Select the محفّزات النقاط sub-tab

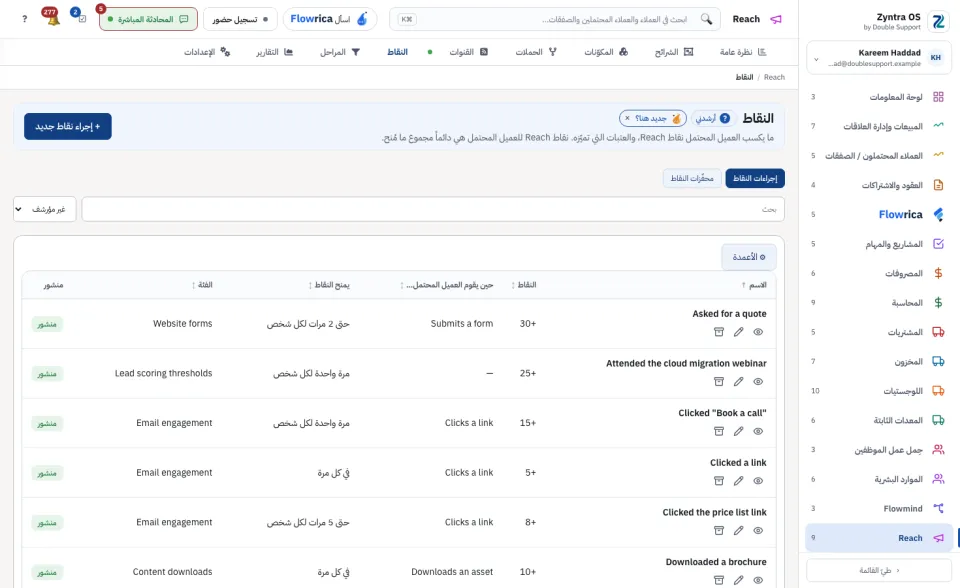click(692, 178)
